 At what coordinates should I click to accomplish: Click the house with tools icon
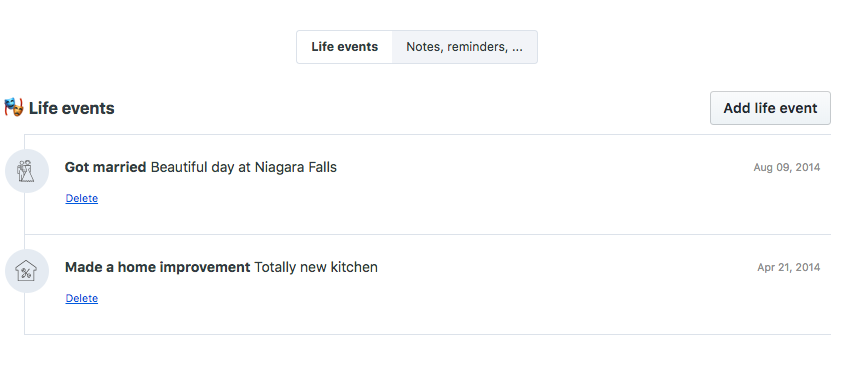pos(26,271)
